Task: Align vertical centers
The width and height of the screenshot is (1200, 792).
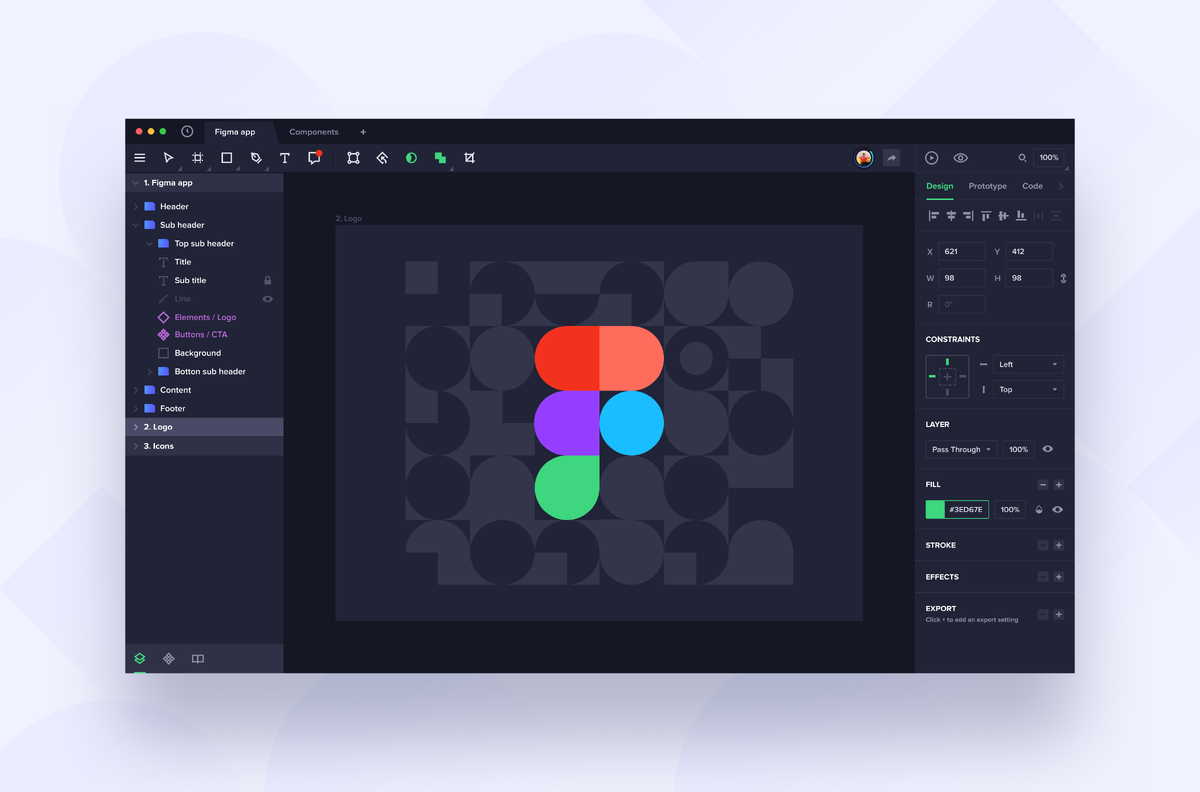Action: click(1003, 216)
